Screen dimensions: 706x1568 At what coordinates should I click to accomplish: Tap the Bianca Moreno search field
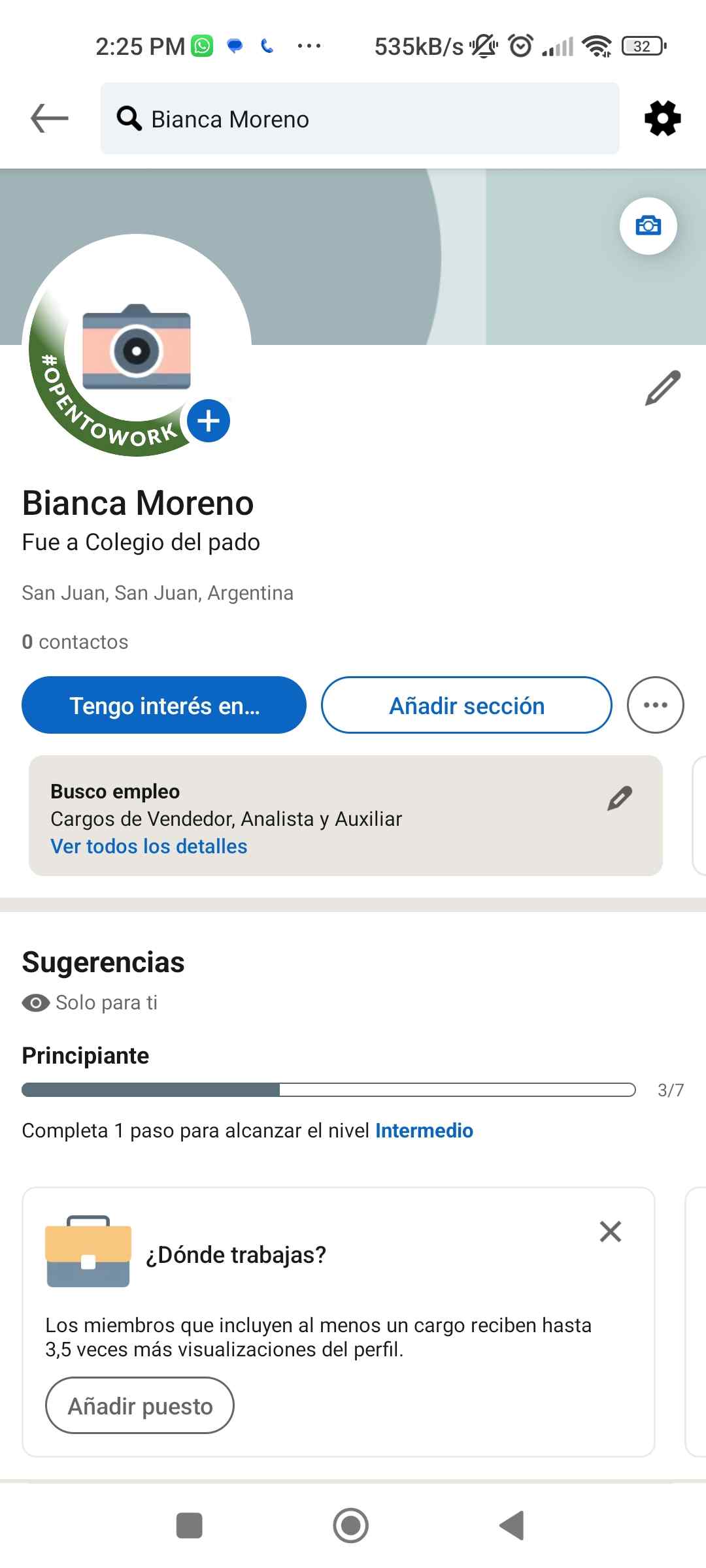360,118
